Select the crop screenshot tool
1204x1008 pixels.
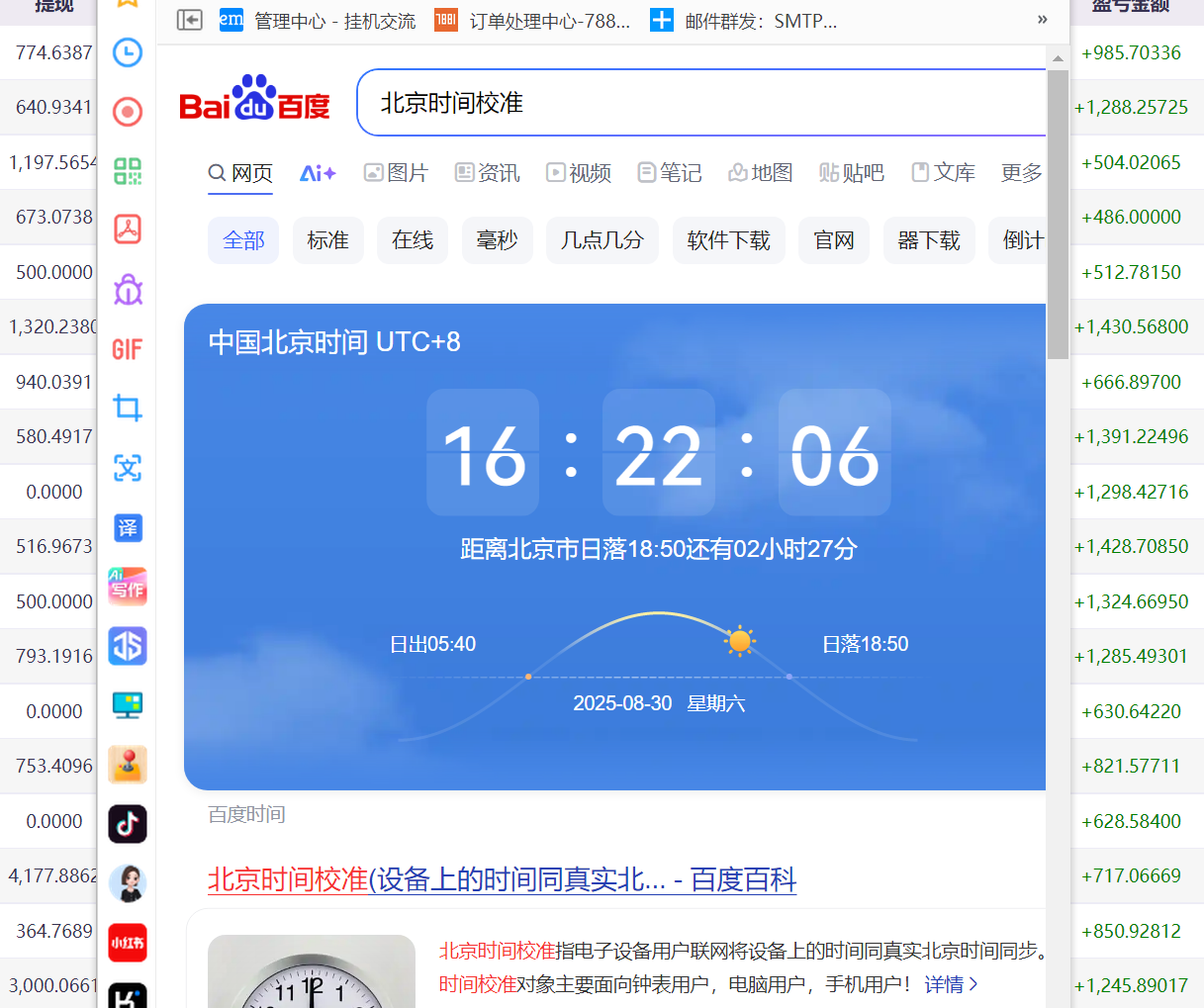pos(128,408)
